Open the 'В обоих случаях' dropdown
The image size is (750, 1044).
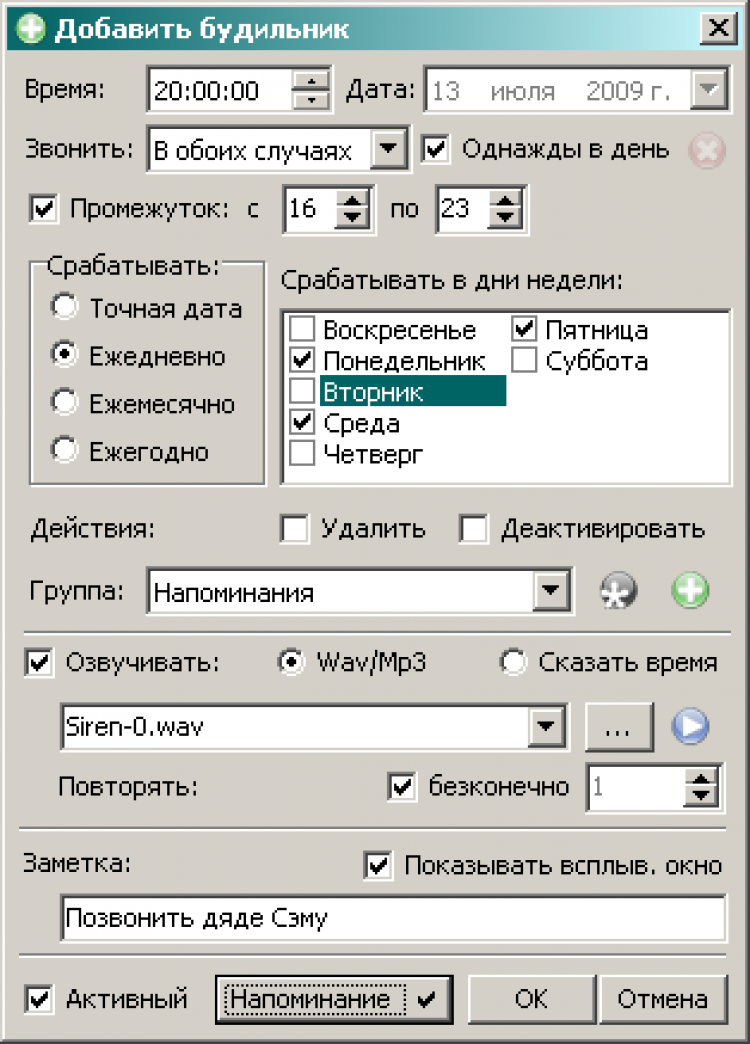387,151
